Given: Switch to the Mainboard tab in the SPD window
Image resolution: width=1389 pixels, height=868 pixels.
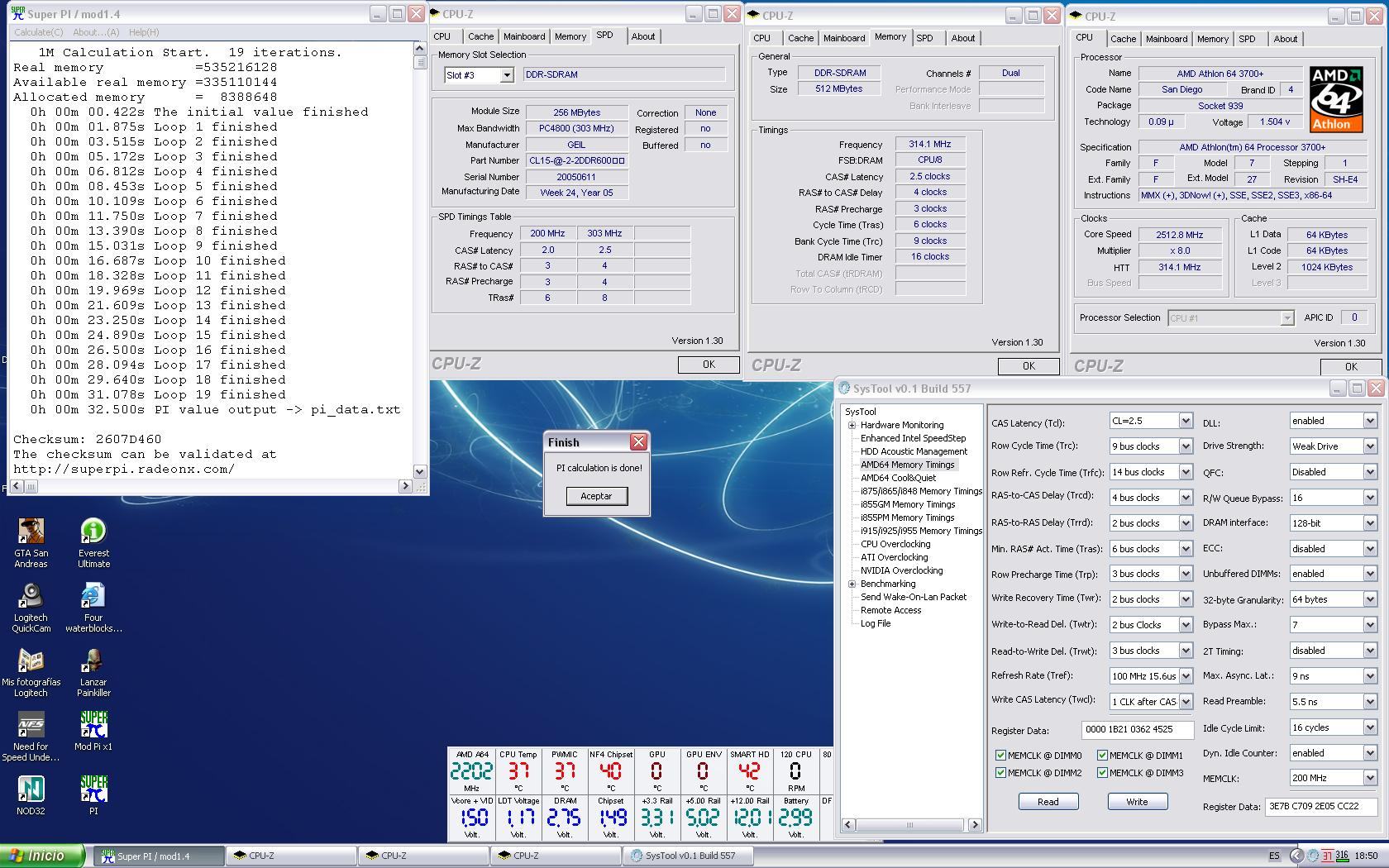Looking at the screenshot, I should tap(524, 36).
